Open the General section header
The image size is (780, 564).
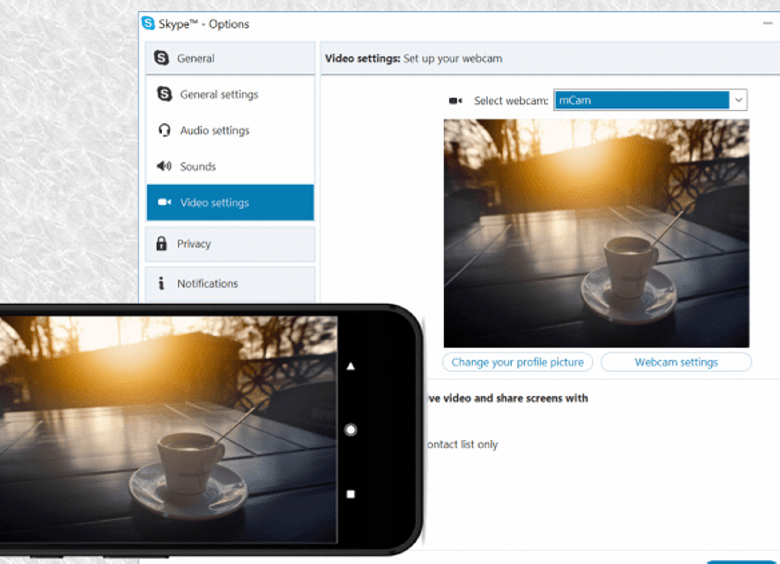click(x=230, y=58)
